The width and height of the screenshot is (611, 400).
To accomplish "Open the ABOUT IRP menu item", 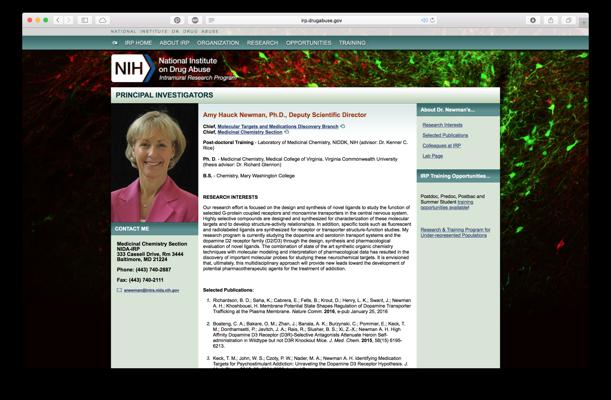I will 174,43.
